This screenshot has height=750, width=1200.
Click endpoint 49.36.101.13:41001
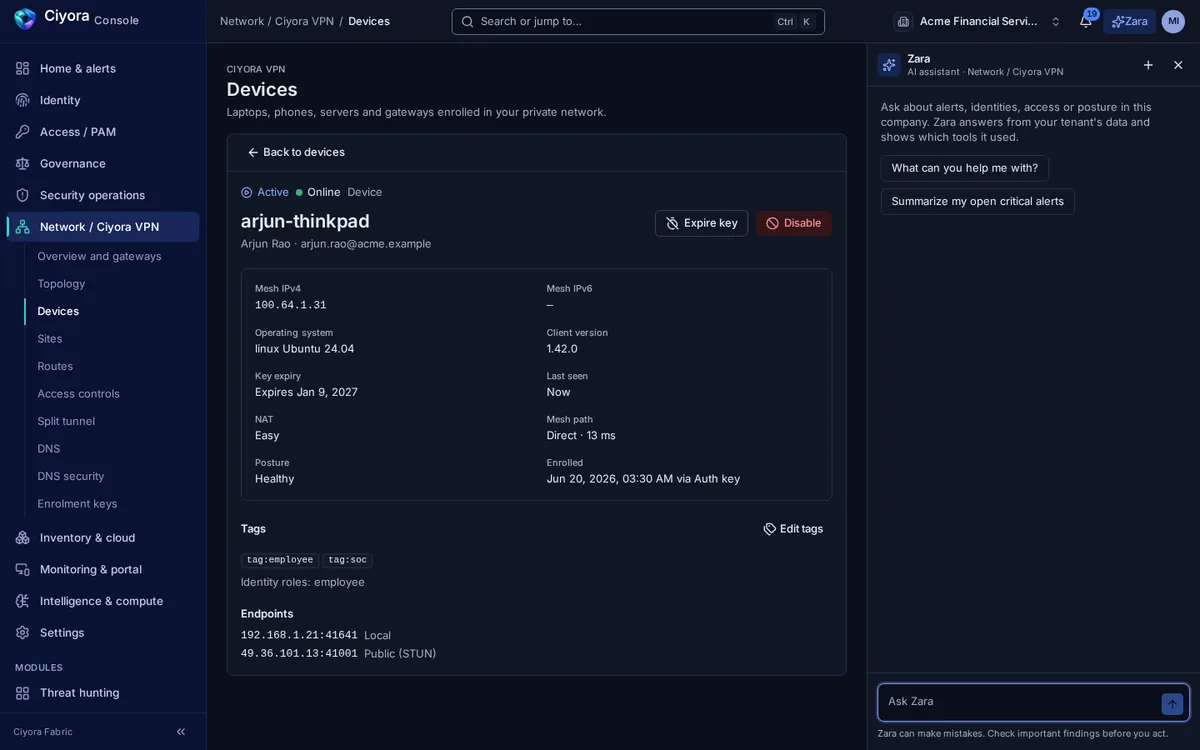(x=299, y=654)
